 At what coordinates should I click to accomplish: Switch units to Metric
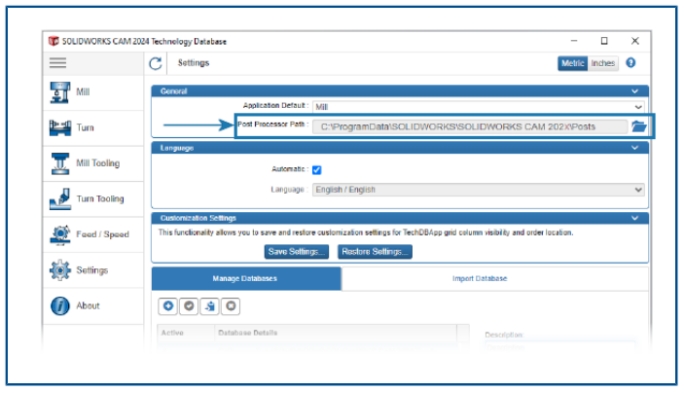pyautogui.click(x=572, y=63)
